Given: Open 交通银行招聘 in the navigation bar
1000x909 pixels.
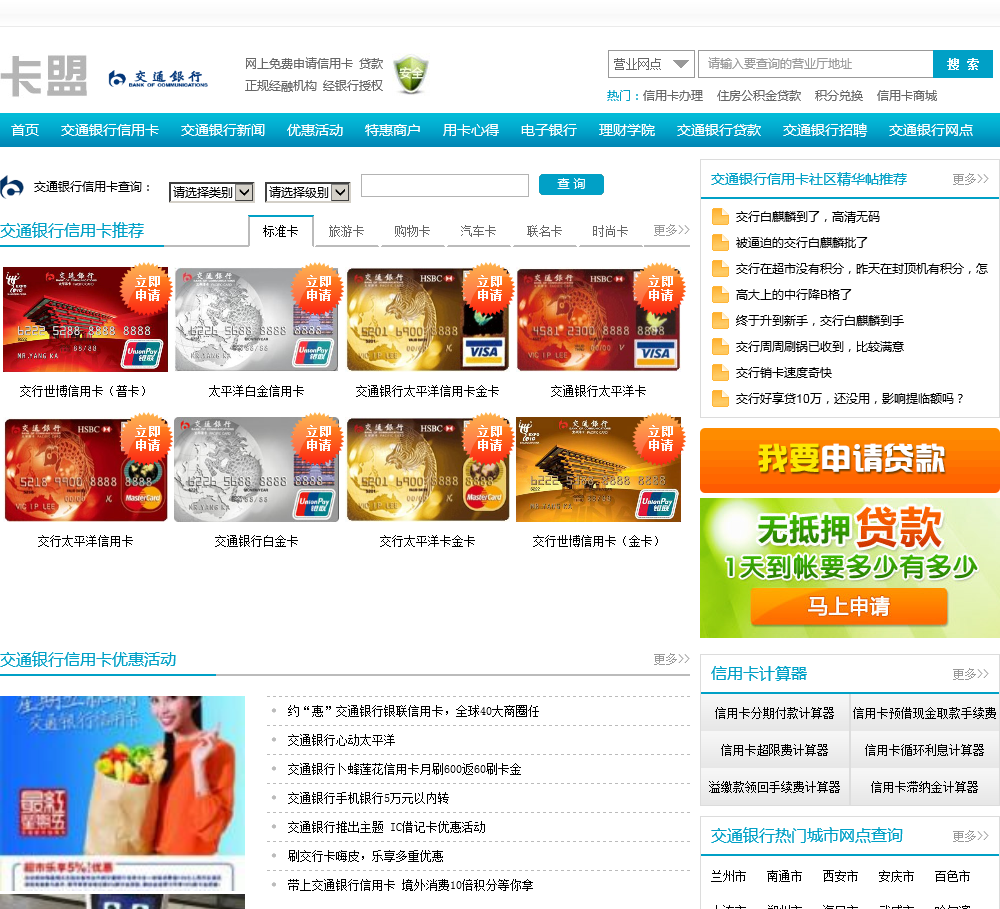Looking at the screenshot, I should (x=825, y=130).
